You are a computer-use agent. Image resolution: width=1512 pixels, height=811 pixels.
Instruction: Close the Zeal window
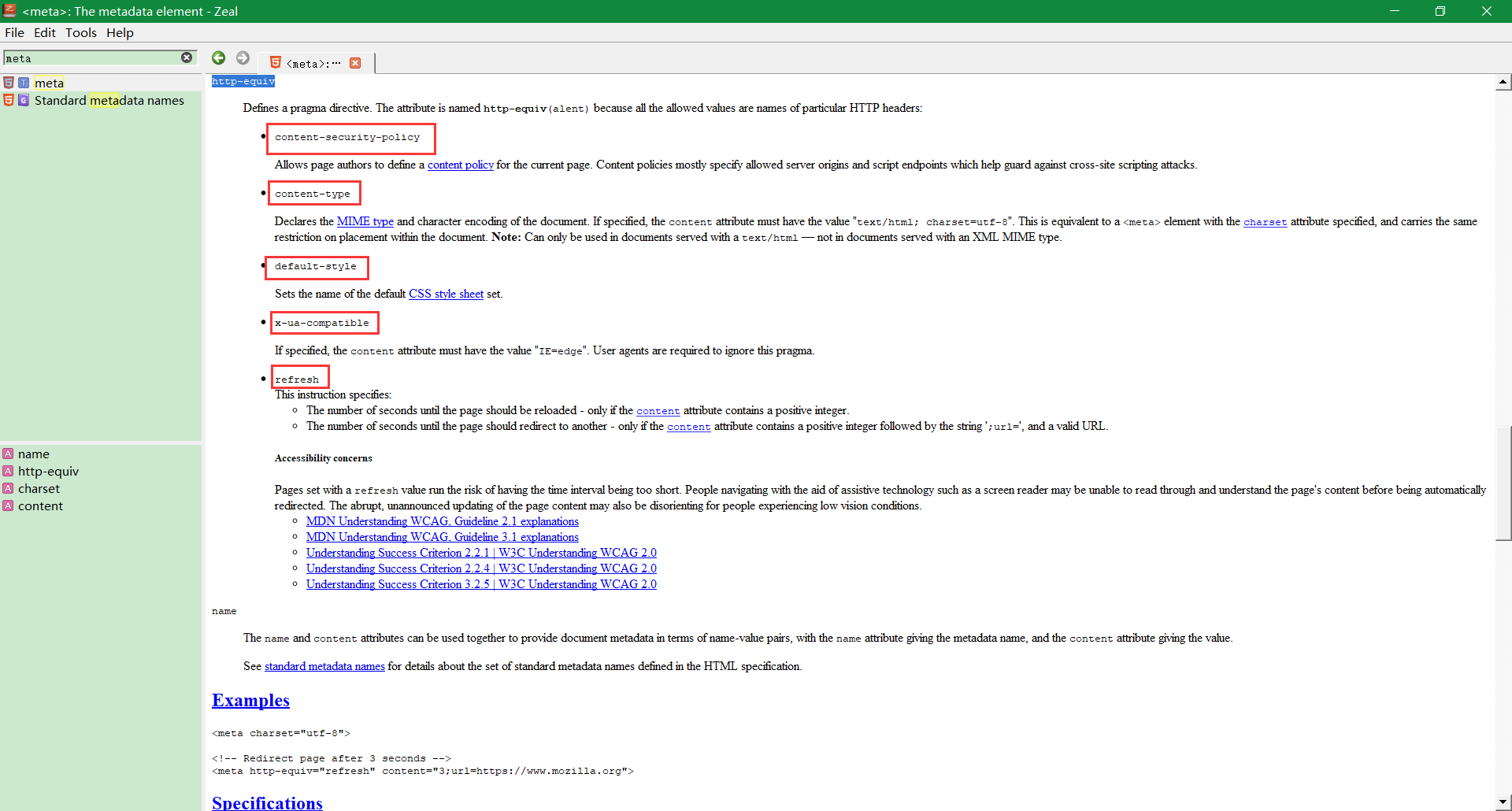(x=1487, y=11)
